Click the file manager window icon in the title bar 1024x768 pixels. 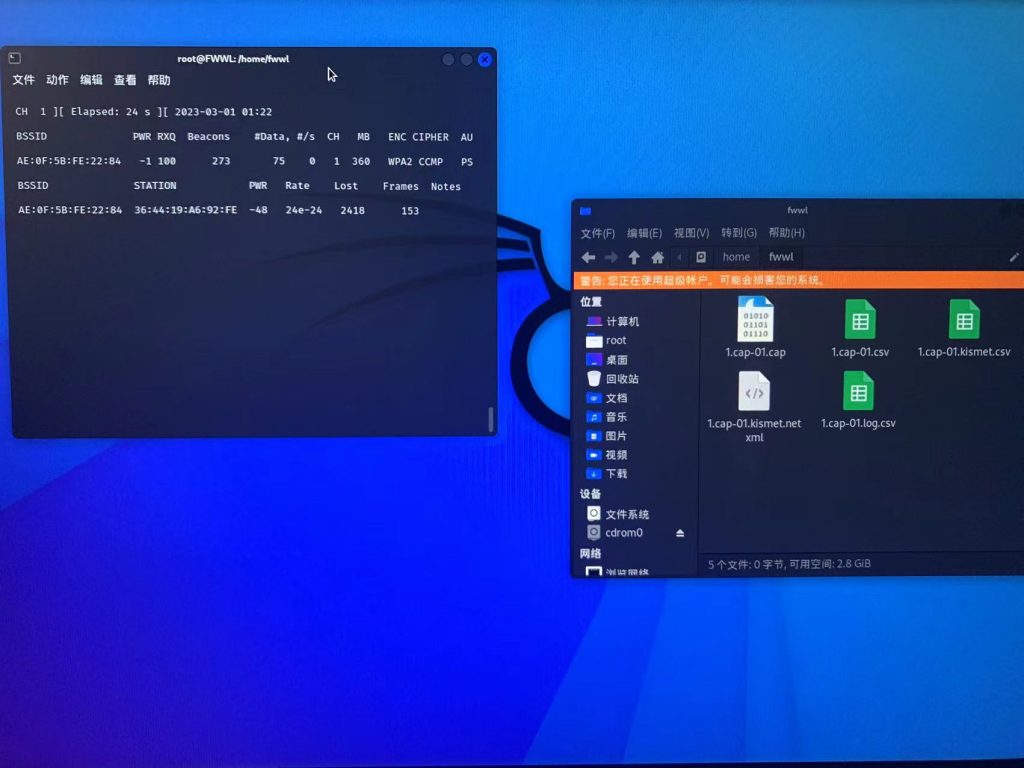tap(585, 210)
